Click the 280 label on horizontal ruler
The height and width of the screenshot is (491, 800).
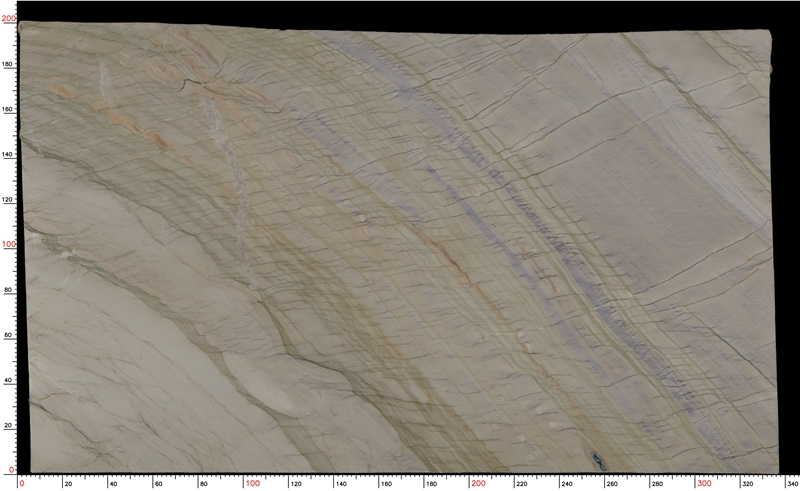coord(657,483)
